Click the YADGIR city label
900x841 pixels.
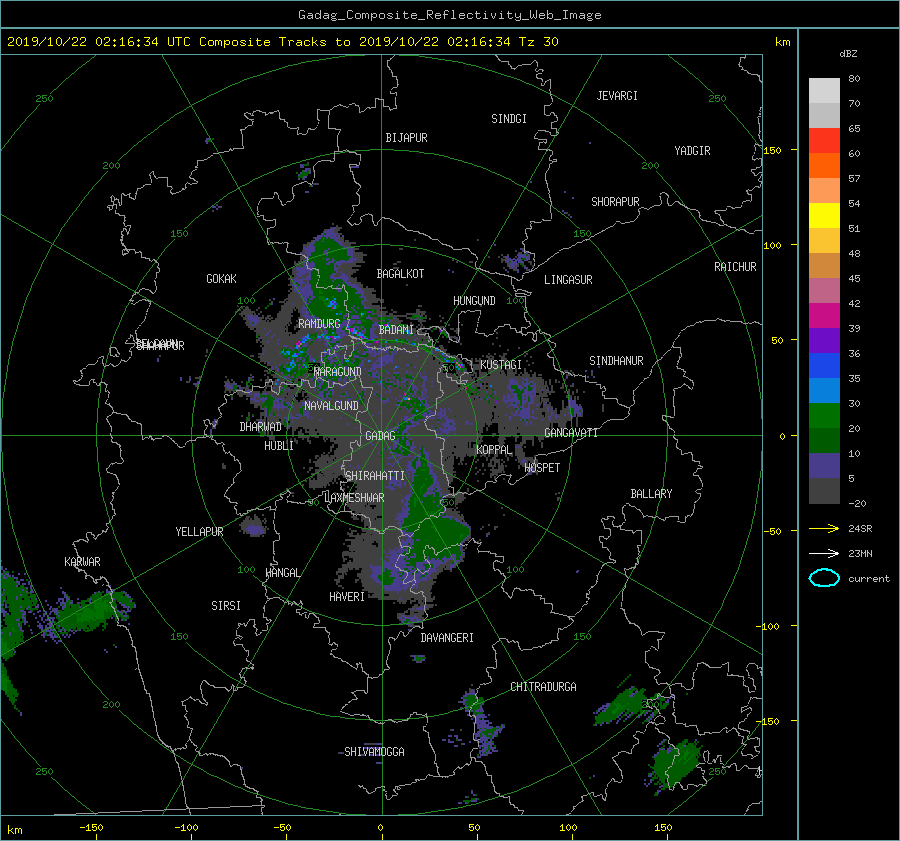[692, 151]
